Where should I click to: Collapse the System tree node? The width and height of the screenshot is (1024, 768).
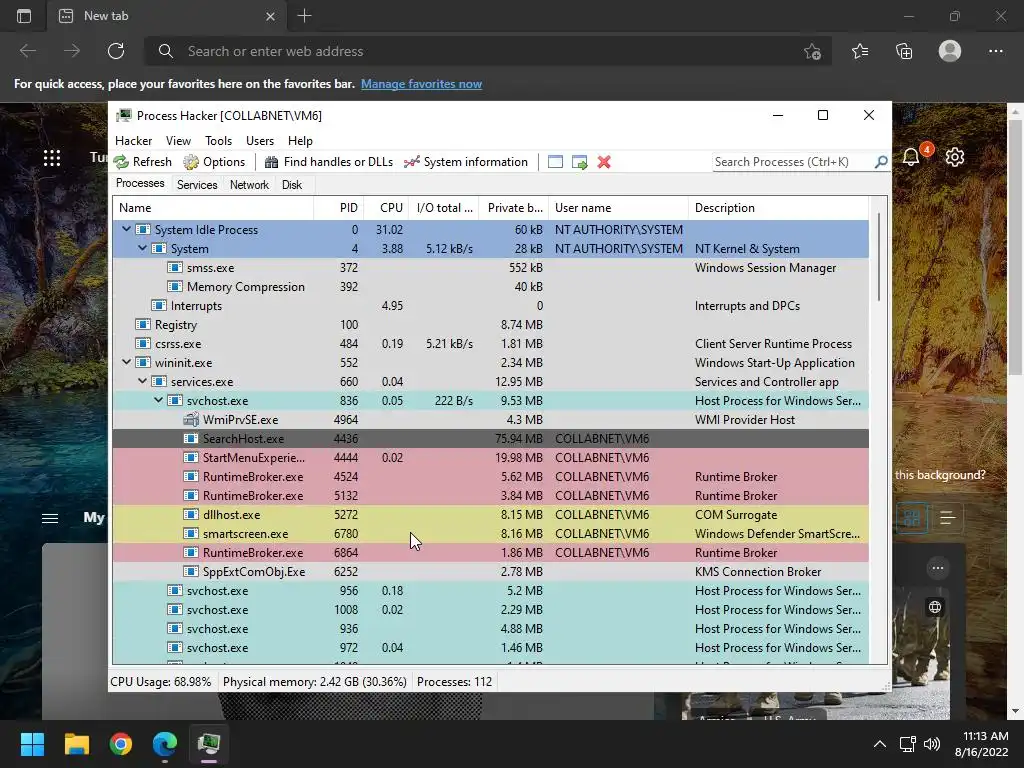coord(142,248)
